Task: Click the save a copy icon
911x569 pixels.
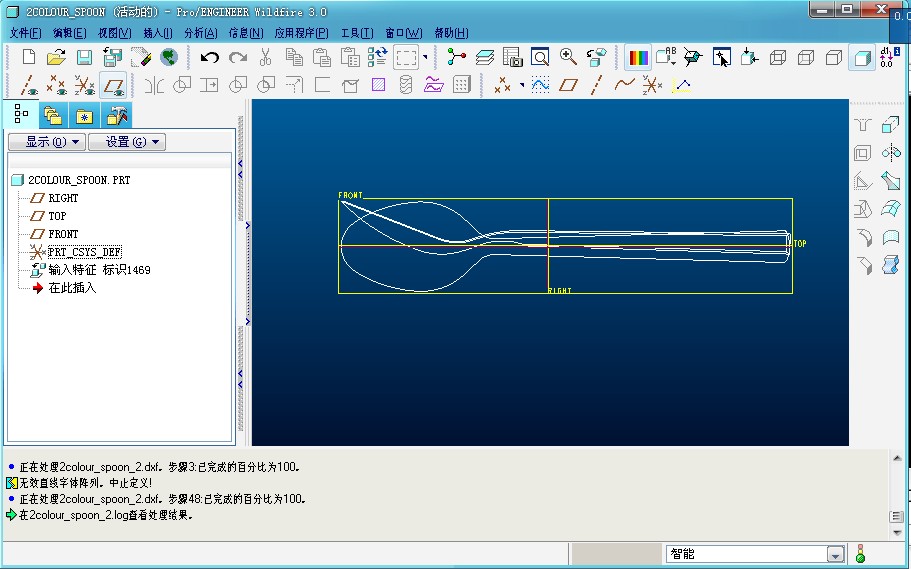Action: point(113,57)
